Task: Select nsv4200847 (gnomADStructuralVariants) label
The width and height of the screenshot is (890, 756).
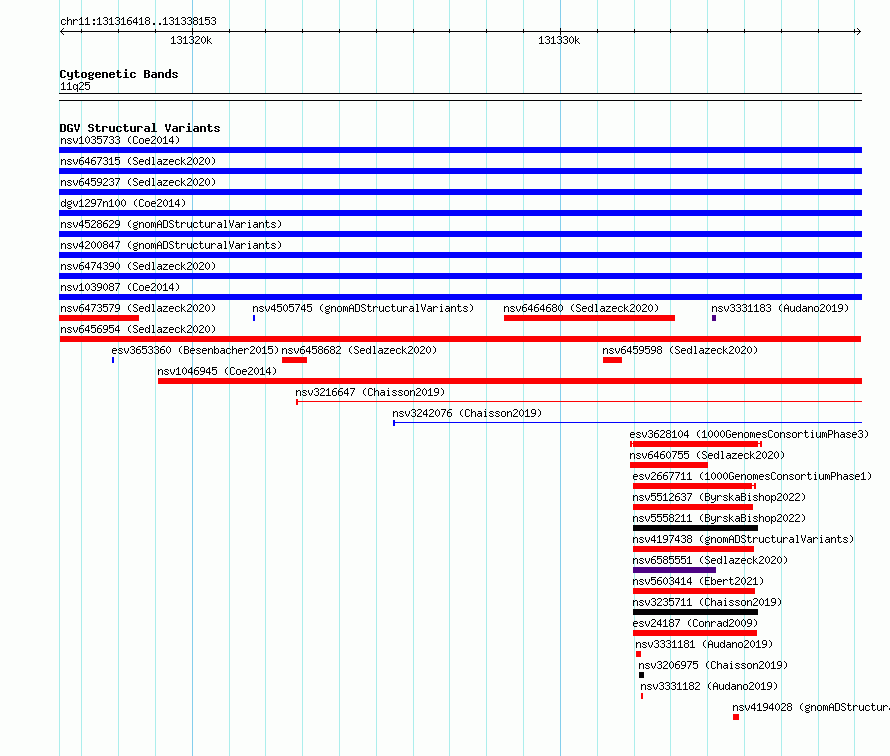Action: pyautogui.click(x=171, y=245)
